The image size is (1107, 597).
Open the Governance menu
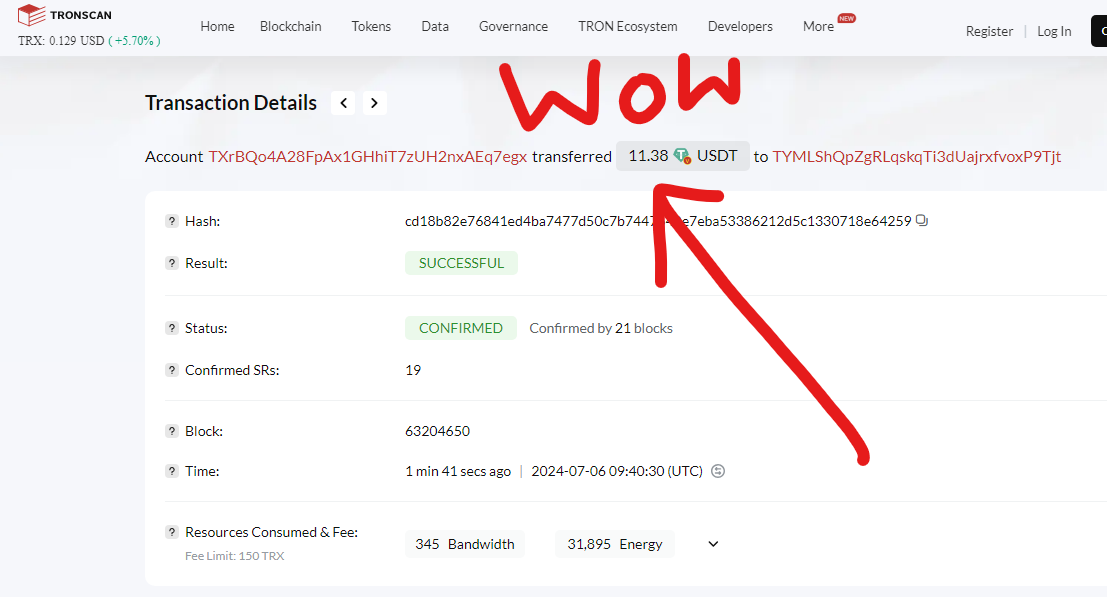pyautogui.click(x=513, y=26)
